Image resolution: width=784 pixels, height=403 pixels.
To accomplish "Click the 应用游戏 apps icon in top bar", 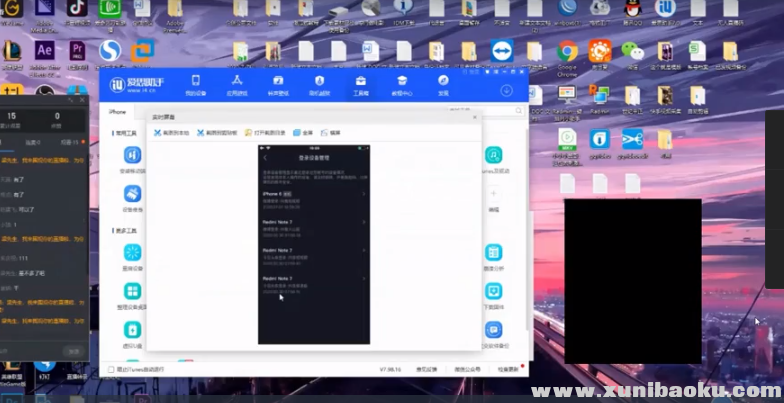I will click(x=237, y=84).
